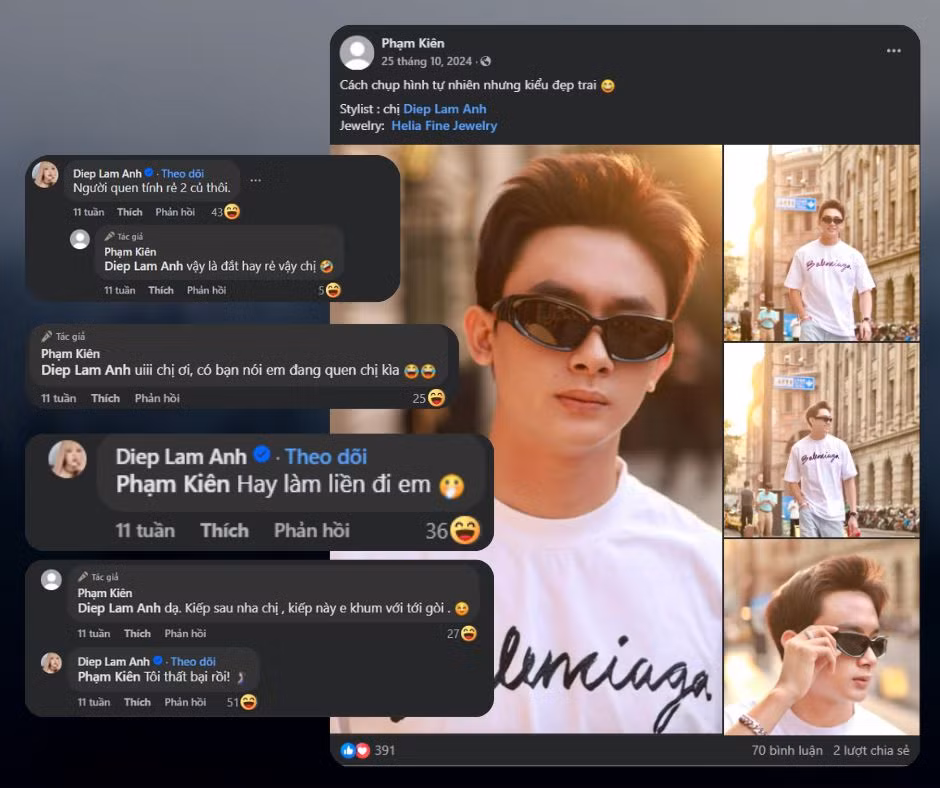Viewport: 940px width, 788px height.
Task: Open the large portrait photo with sunglasses
Action: click(x=526, y=438)
